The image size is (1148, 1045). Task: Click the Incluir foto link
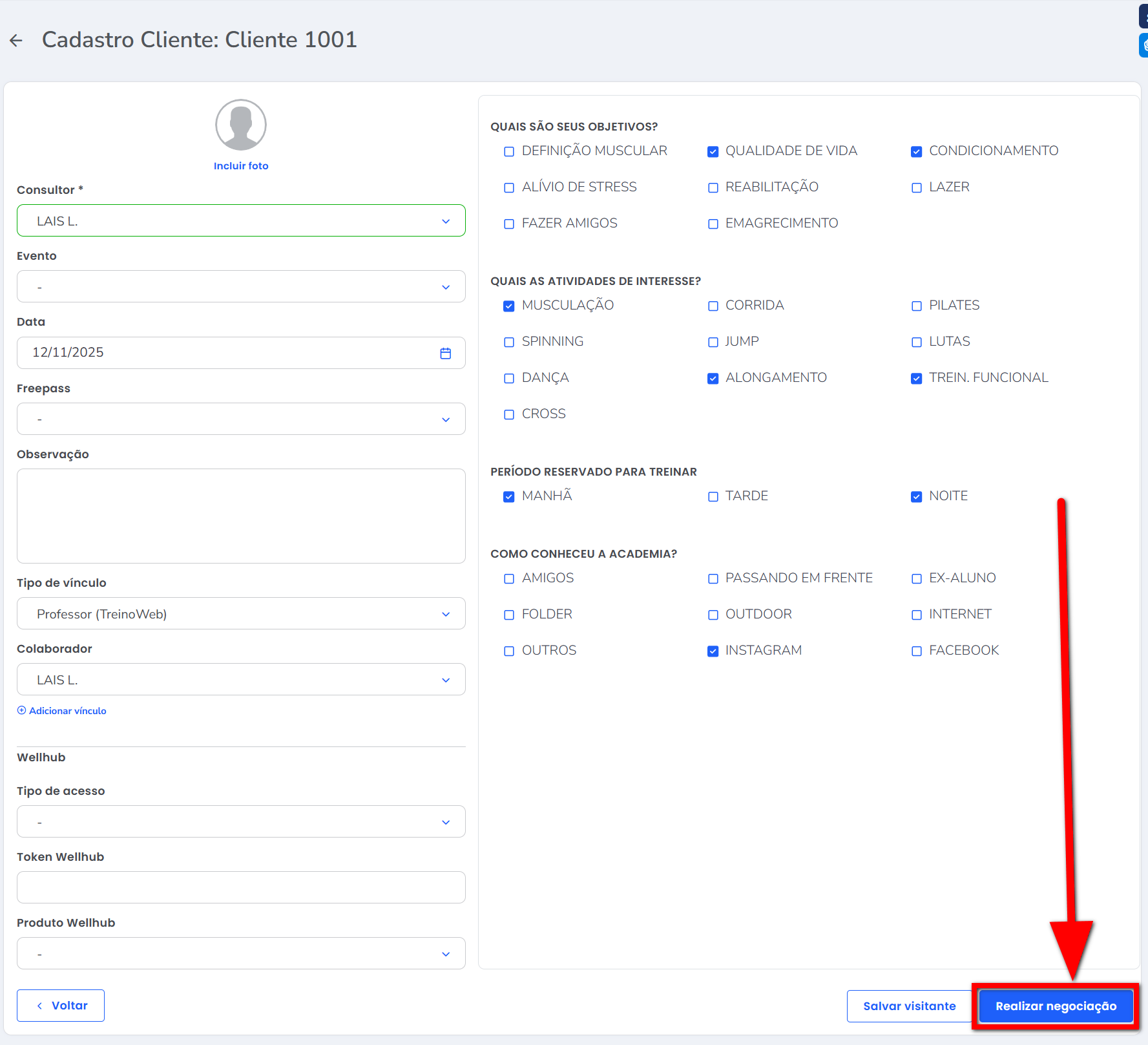pos(240,166)
